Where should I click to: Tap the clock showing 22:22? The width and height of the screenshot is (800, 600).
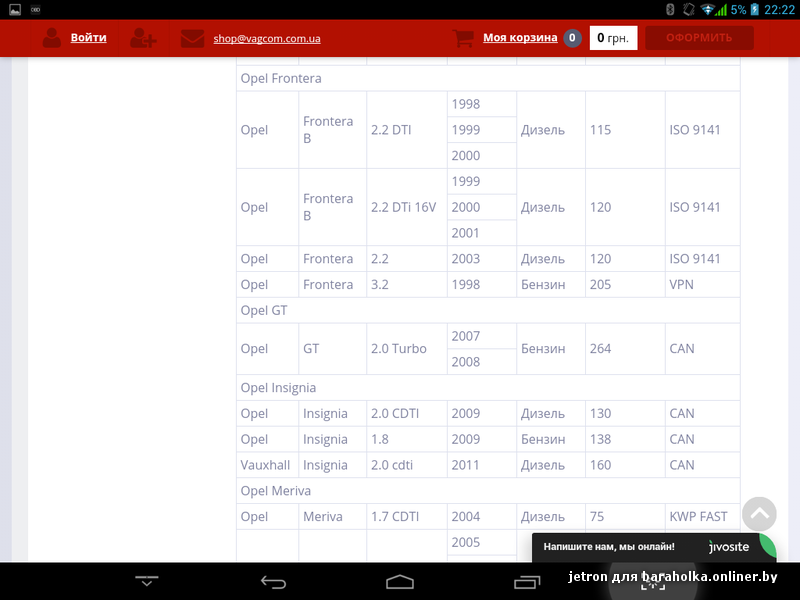click(779, 10)
